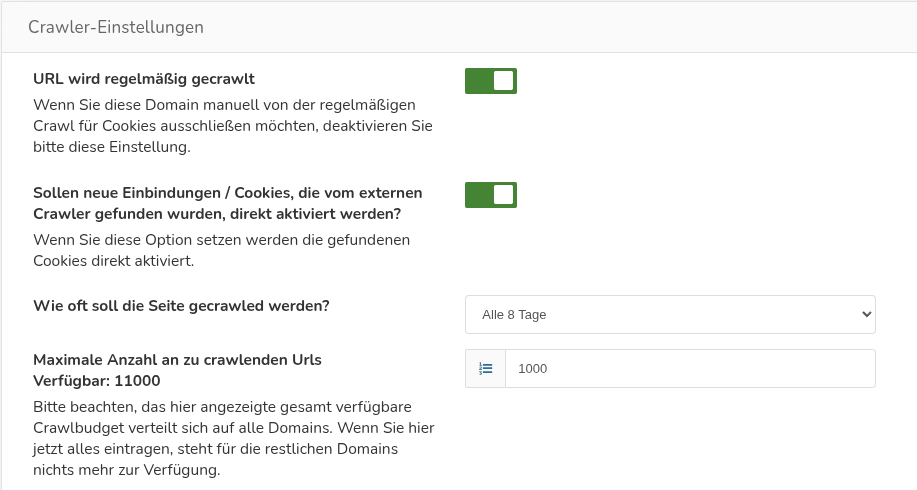Screen dimensions: 917x490
Task: Open the 'Alle 8 Tage' crawl frequency dropdown
Action: [x=670, y=315]
